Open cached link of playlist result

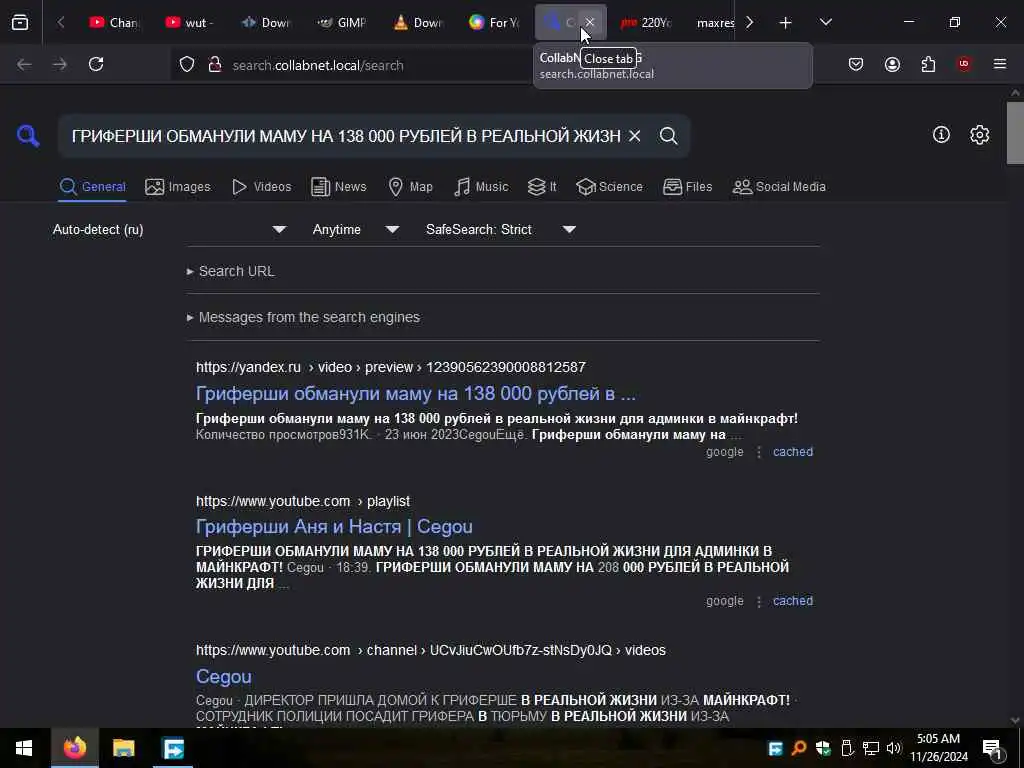(x=793, y=601)
